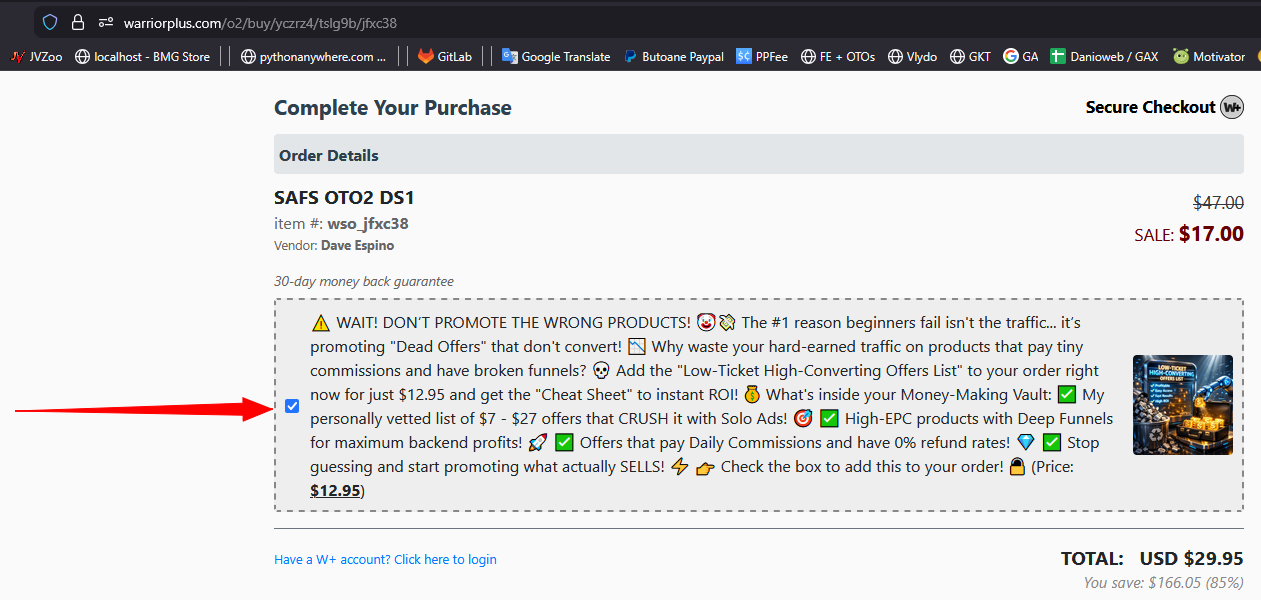The height and width of the screenshot is (600, 1261).
Task: Click the Low-Ticket Offers List thumbnail
Action: pyautogui.click(x=1183, y=405)
